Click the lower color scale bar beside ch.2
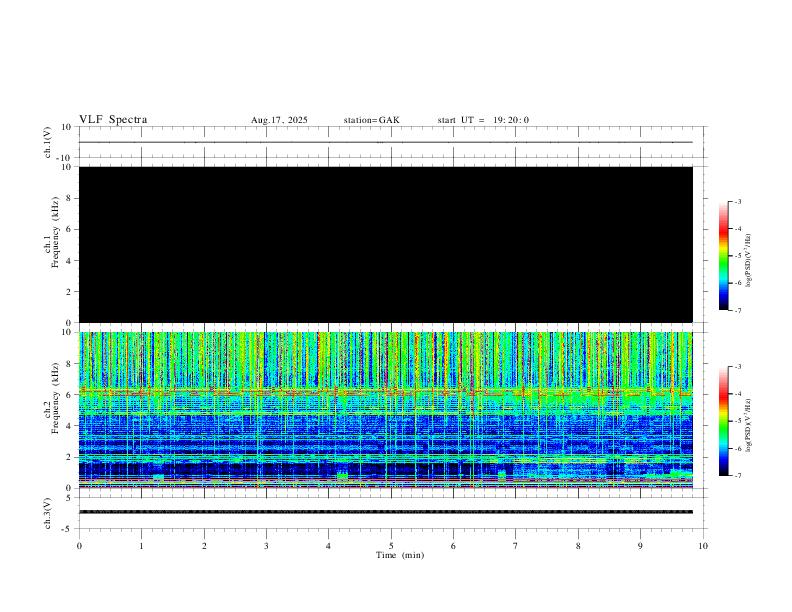The height and width of the screenshot is (612, 792). (723, 421)
